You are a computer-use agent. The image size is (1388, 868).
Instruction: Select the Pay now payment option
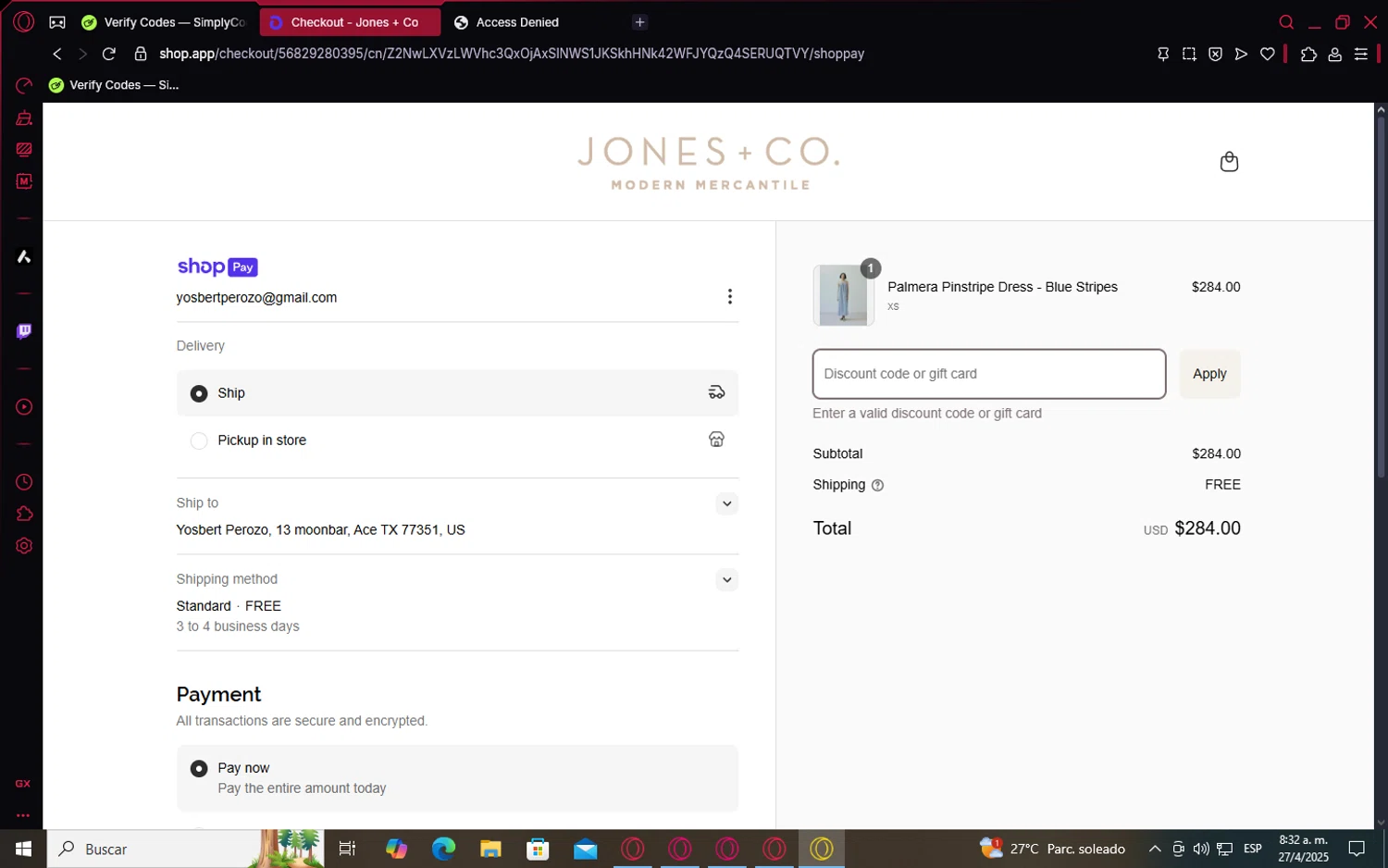pos(457,778)
